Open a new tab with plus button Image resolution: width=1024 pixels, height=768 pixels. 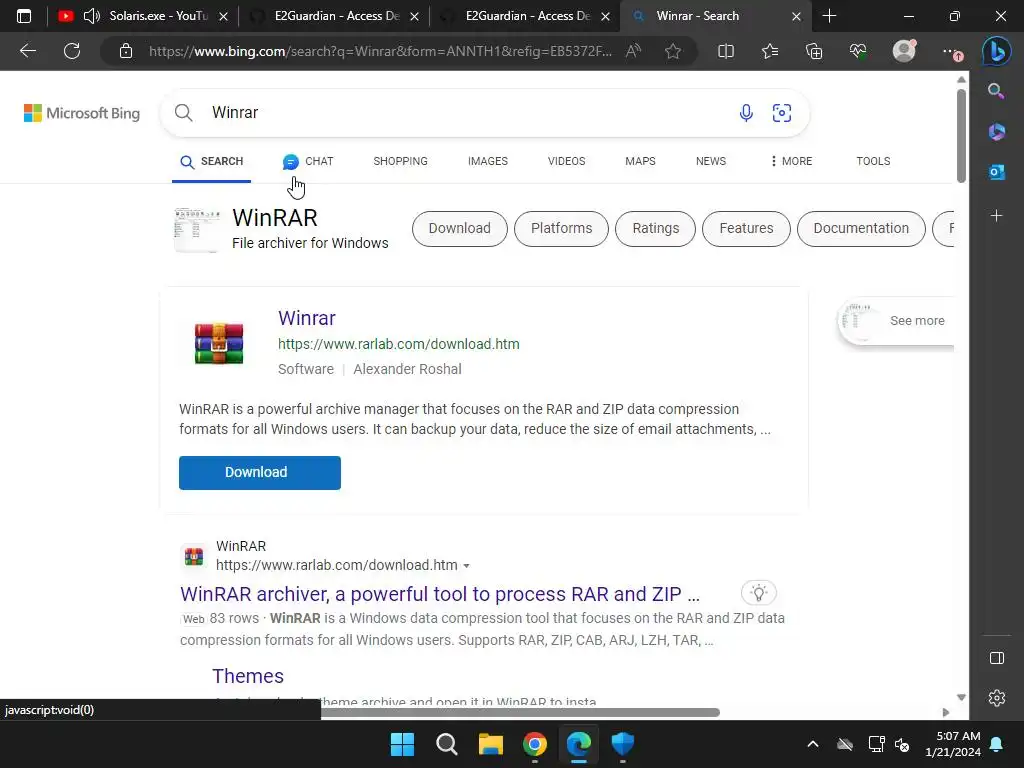(x=829, y=16)
